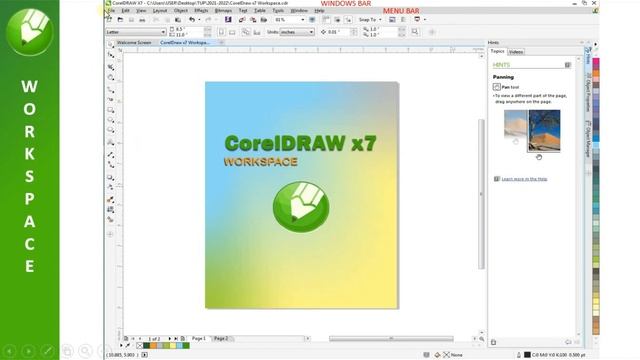Expand the Application Launcher dropdown arrow
Screen dimensions: 640x360
425,20
